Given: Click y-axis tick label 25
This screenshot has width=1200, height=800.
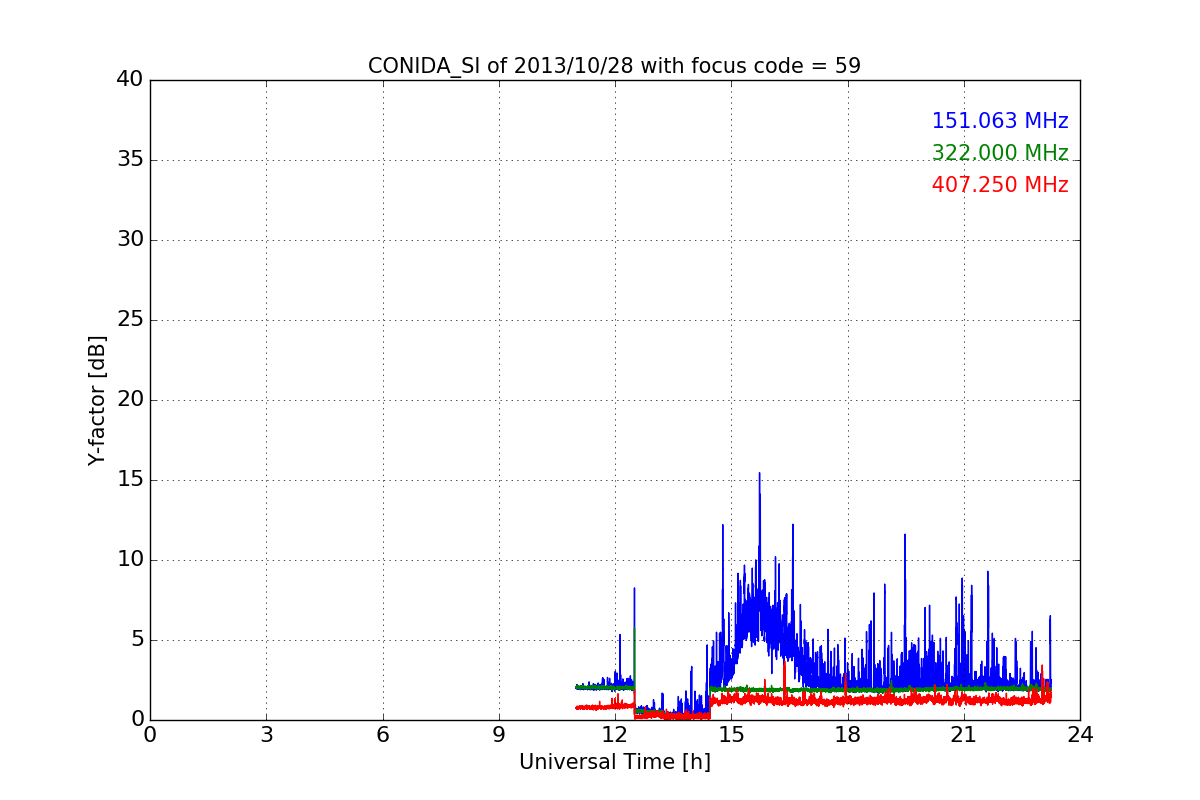Looking at the screenshot, I should coord(130,320).
